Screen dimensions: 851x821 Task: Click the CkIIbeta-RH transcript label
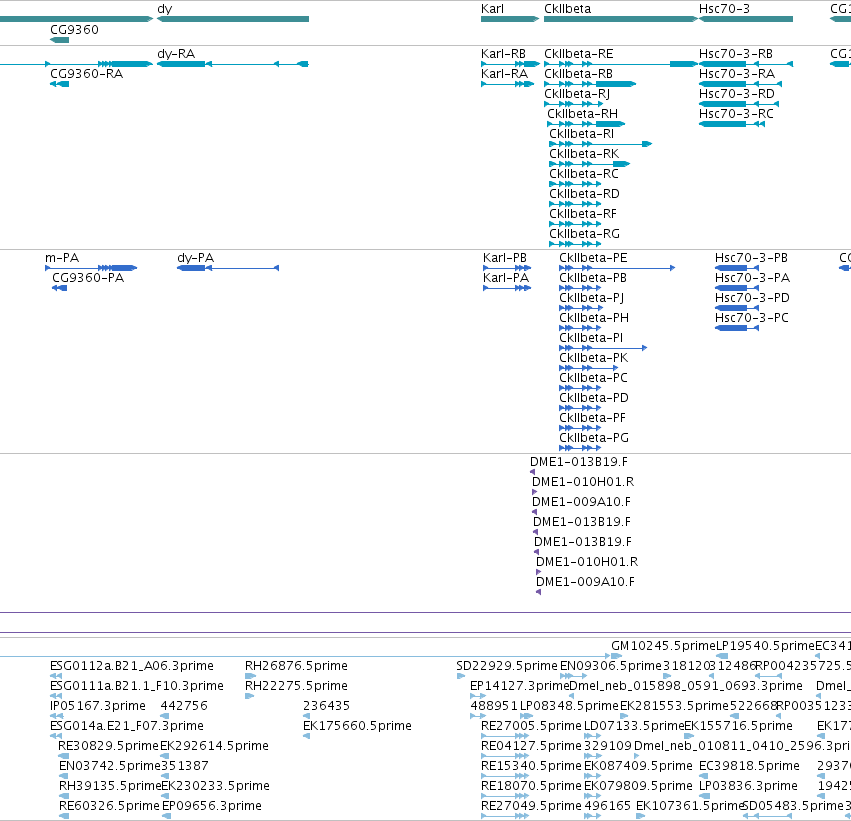pyautogui.click(x=582, y=114)
